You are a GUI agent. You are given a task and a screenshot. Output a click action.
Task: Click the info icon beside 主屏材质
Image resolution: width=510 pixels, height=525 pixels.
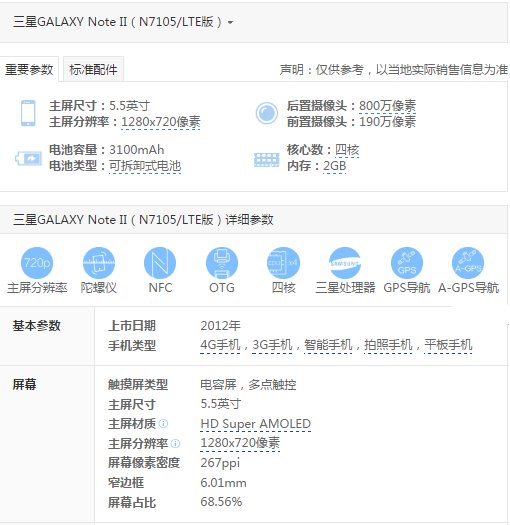[163, 424]
